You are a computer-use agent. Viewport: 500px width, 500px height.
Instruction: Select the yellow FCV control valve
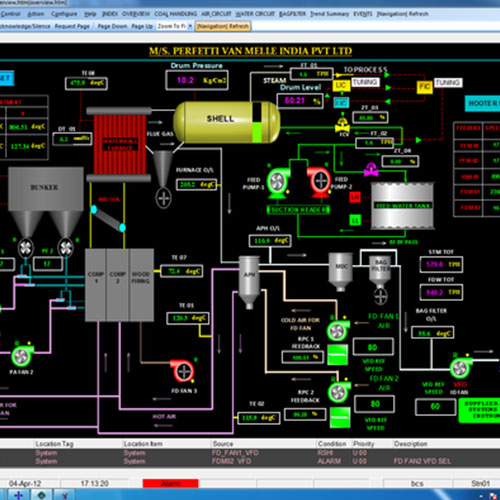pos(342,125)
